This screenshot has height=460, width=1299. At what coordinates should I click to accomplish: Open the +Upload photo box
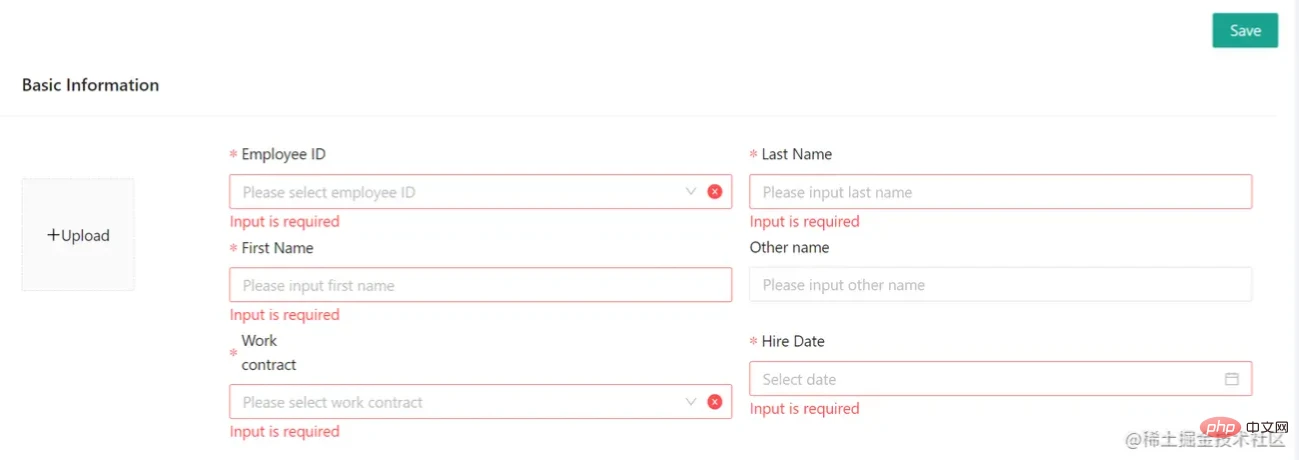tap(78, 235)
